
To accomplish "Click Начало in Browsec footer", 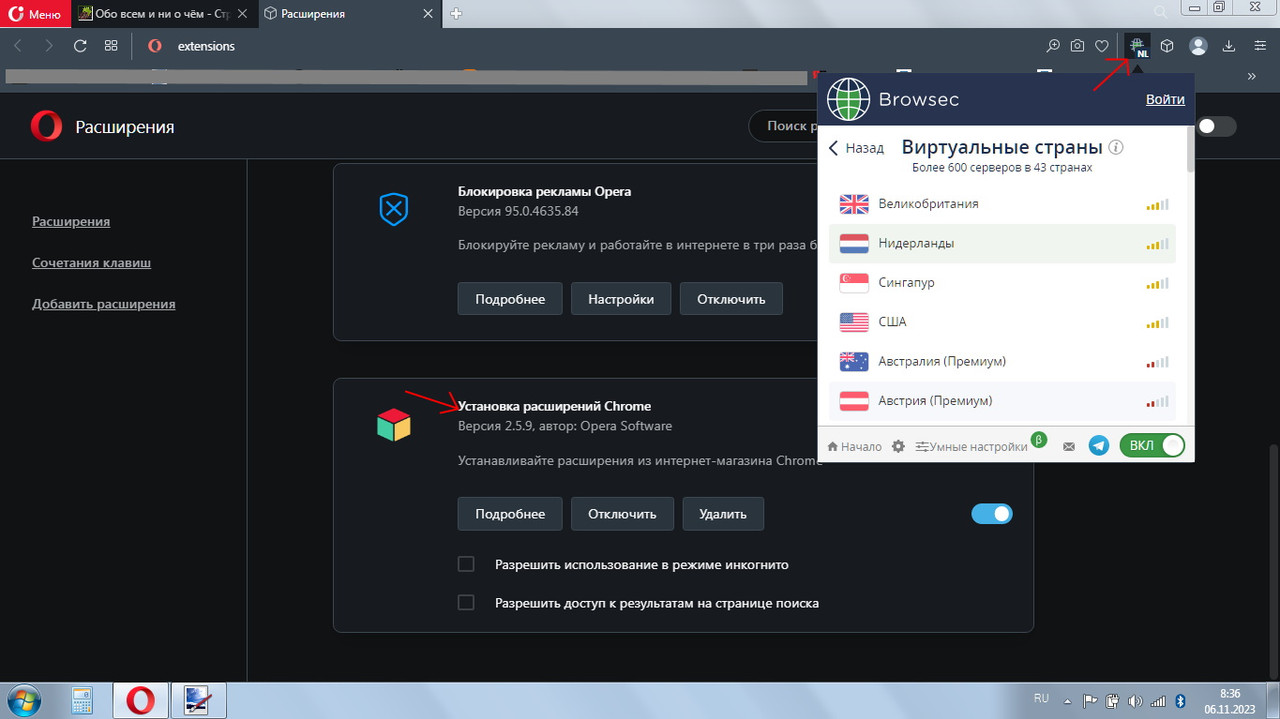I will [854, 446].
